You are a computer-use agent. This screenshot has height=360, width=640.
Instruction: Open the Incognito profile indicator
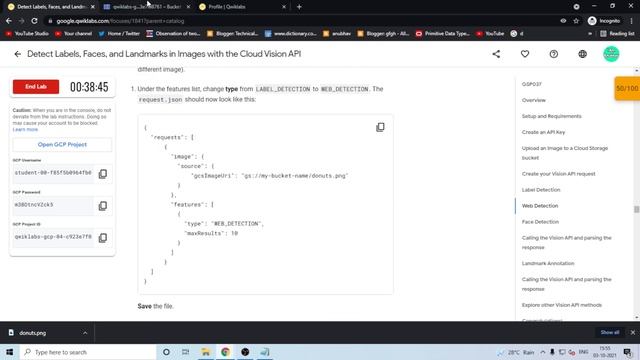tap(604, 21)
